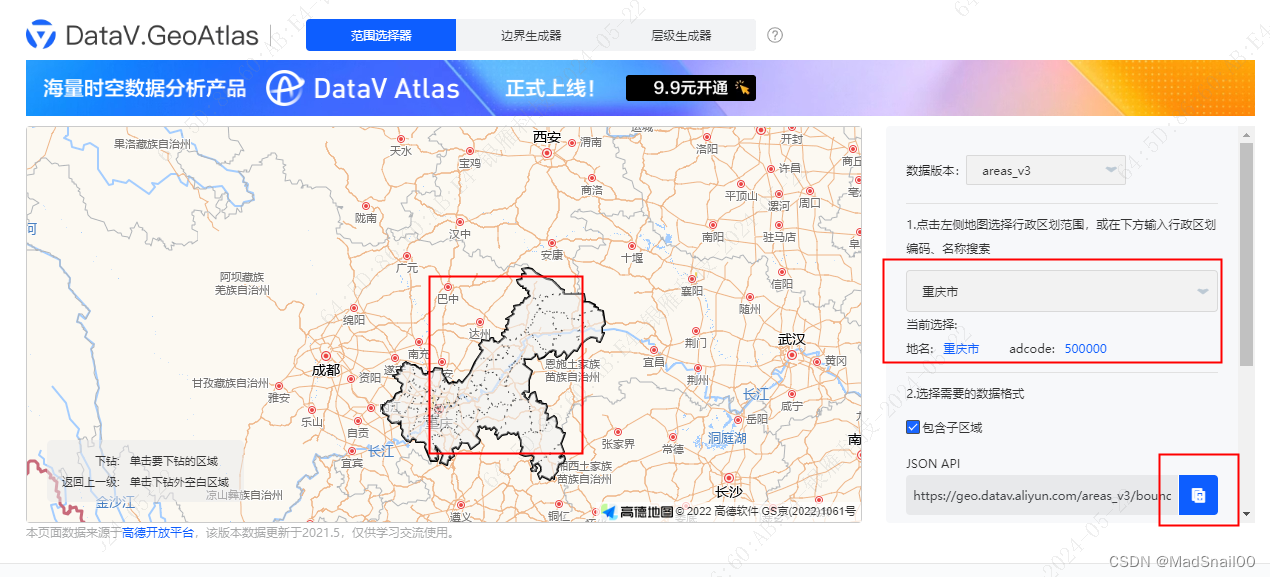
Task: Expand the chevron on the region selector
Action: (x=1205, y=290)
